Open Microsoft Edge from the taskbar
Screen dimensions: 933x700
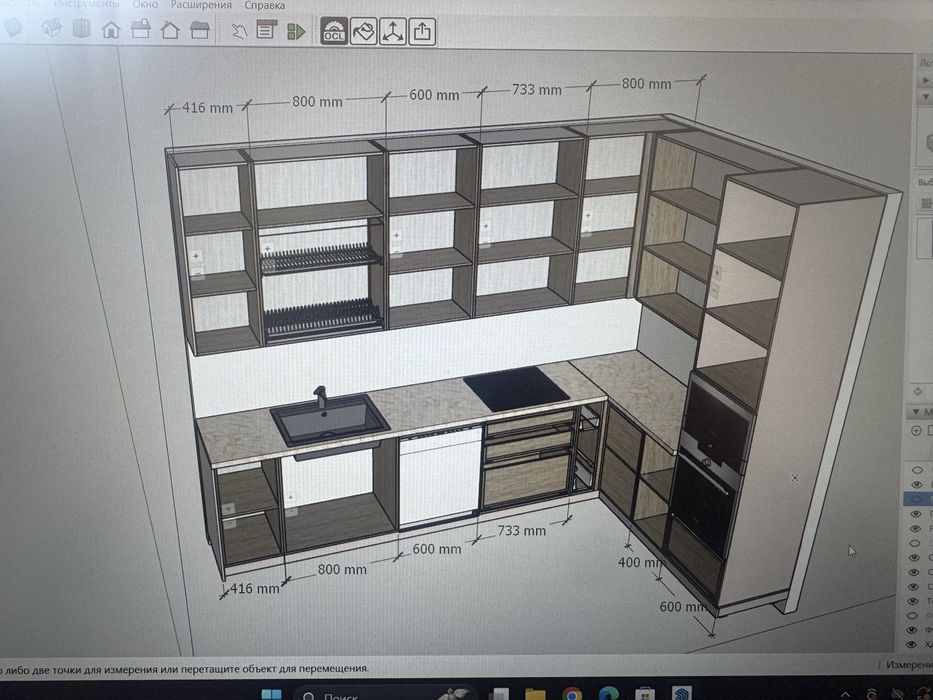[x=608, y=694]
